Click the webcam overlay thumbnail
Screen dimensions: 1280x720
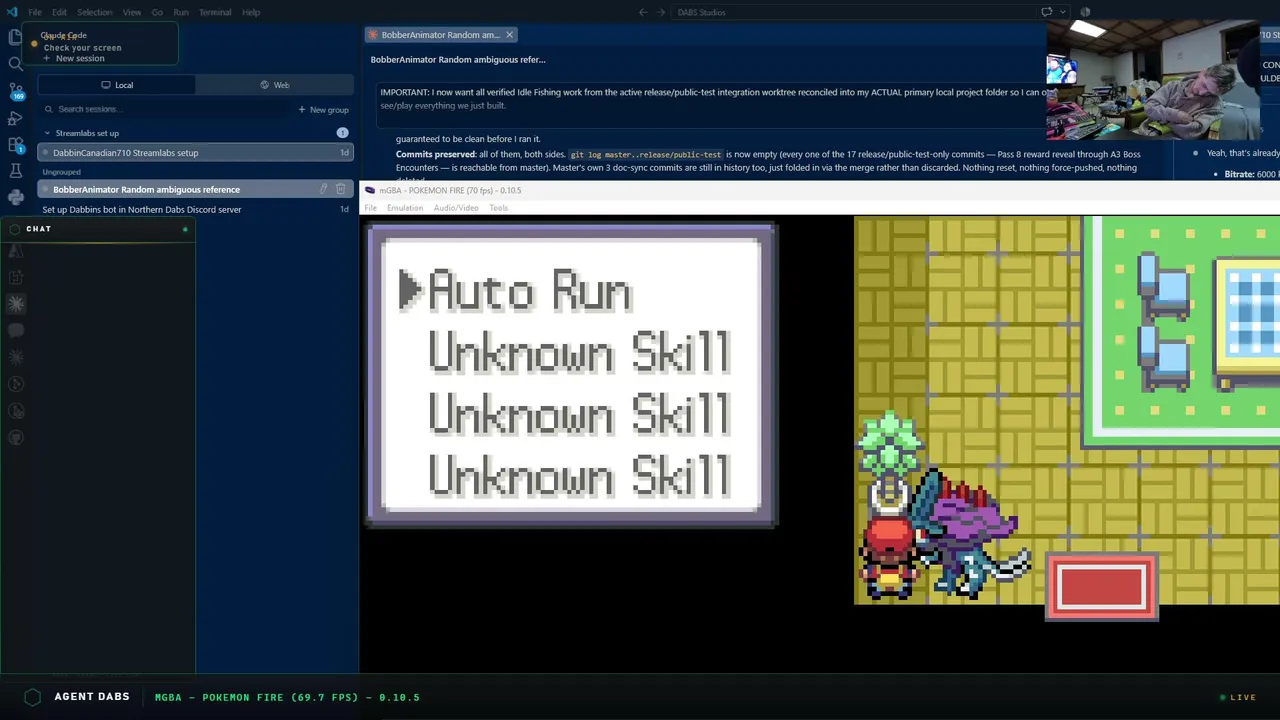click(1154, 80)
